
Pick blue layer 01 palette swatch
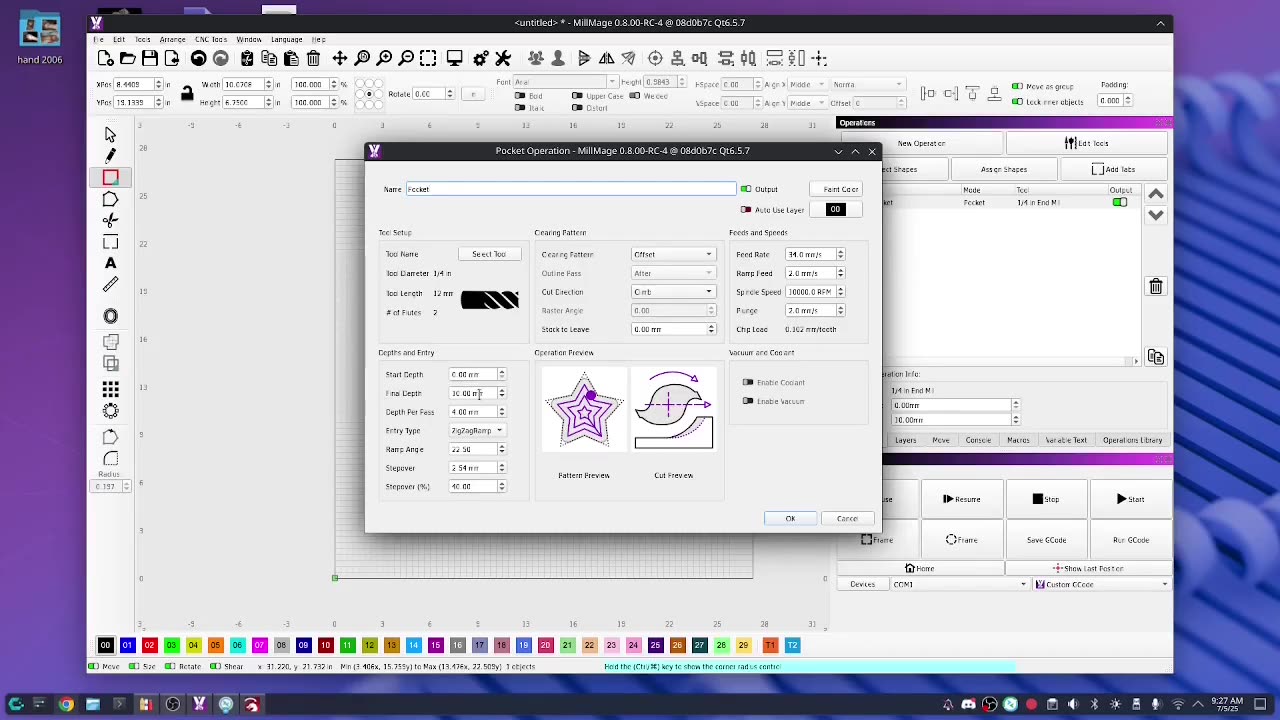[x=127, y=645]
